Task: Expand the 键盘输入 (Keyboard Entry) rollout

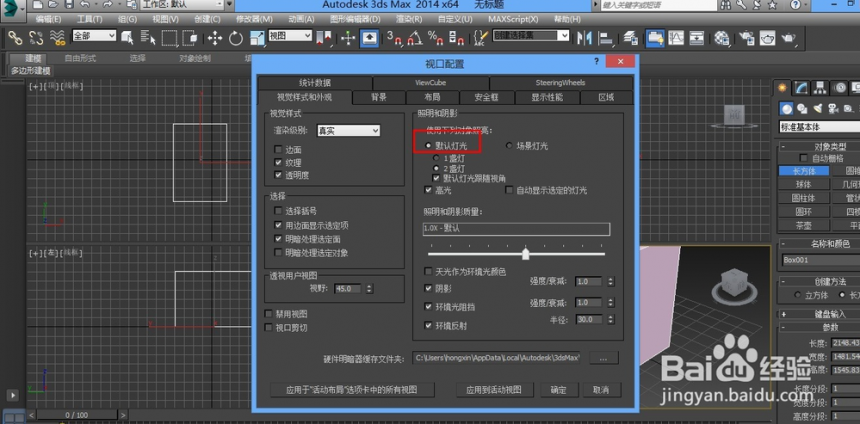Action: pos(783,314)
